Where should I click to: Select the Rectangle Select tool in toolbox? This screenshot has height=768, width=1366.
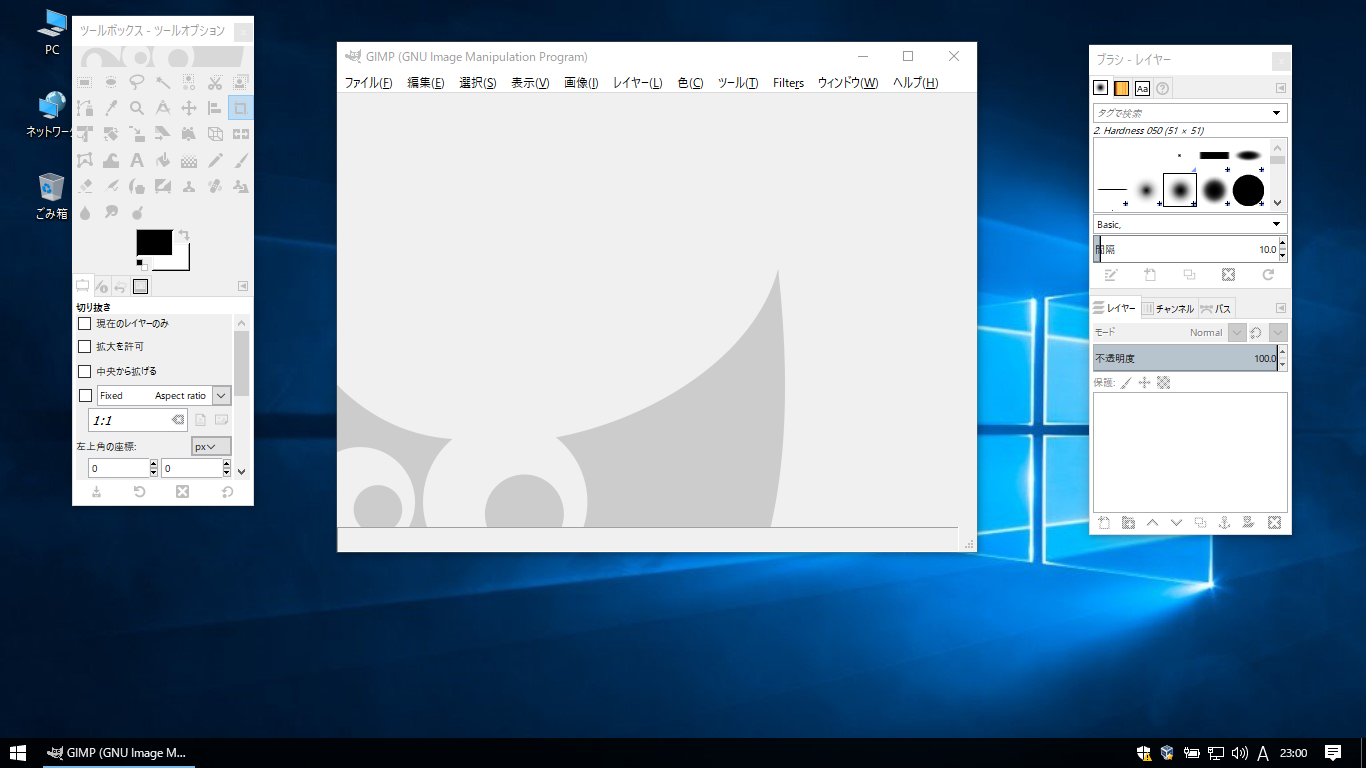85,82
